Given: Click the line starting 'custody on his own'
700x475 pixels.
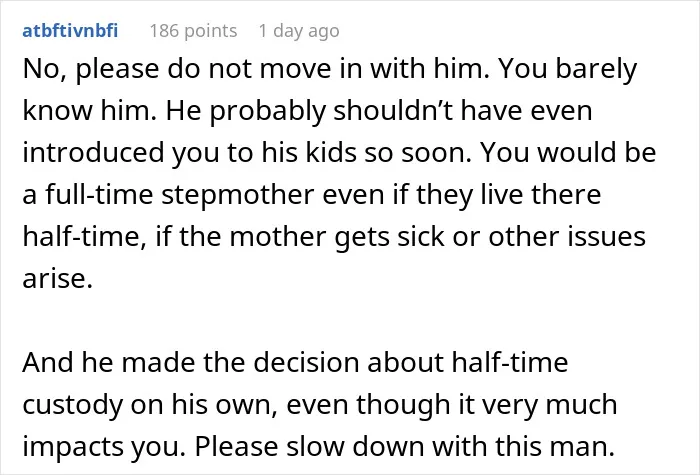Looking at the screenshot, I should [x=320, y=405].
